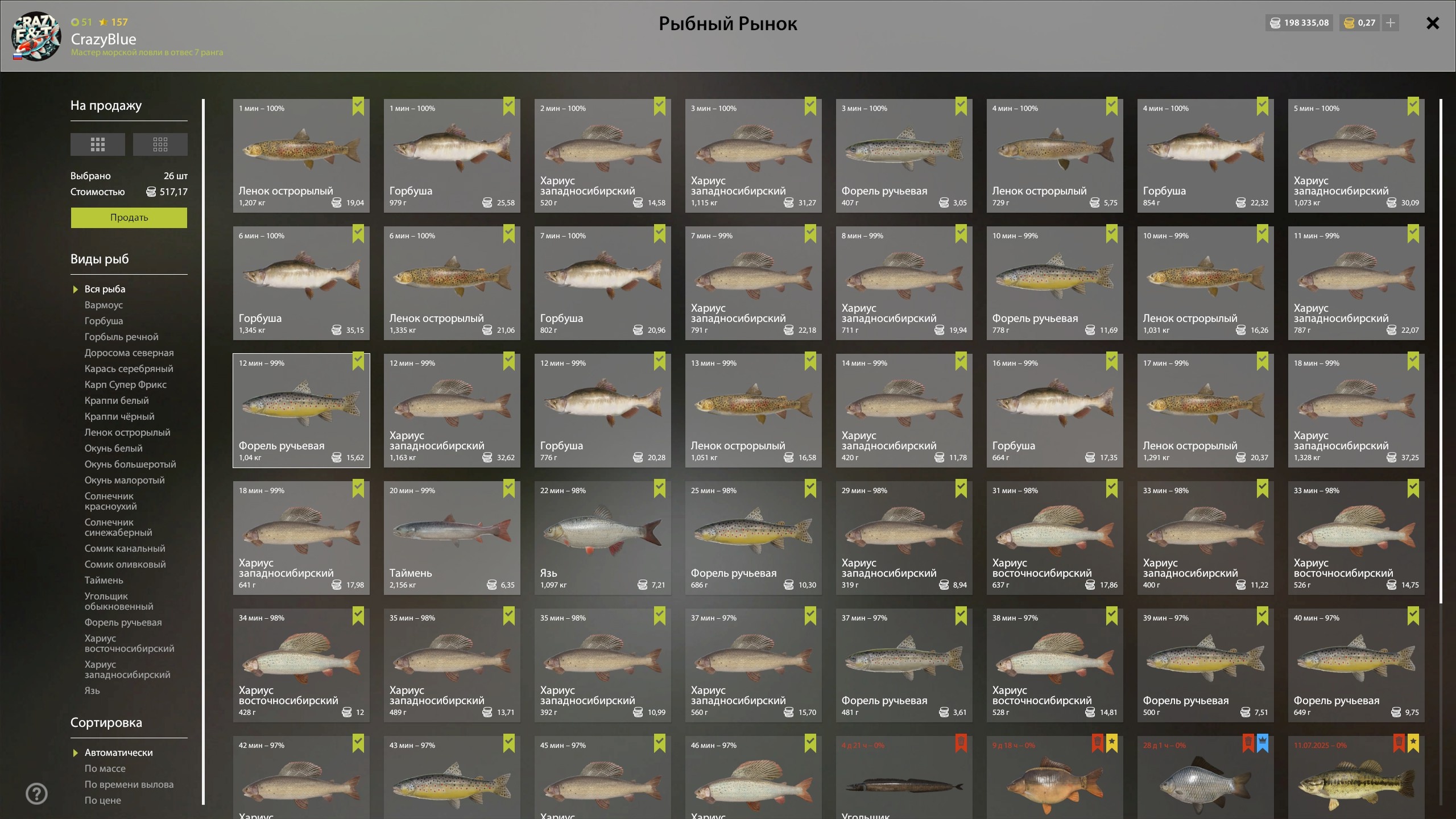
Task: Click blue crown trophy flag on crucian card
Action: pyautogui.click(x=1263, y=742)
